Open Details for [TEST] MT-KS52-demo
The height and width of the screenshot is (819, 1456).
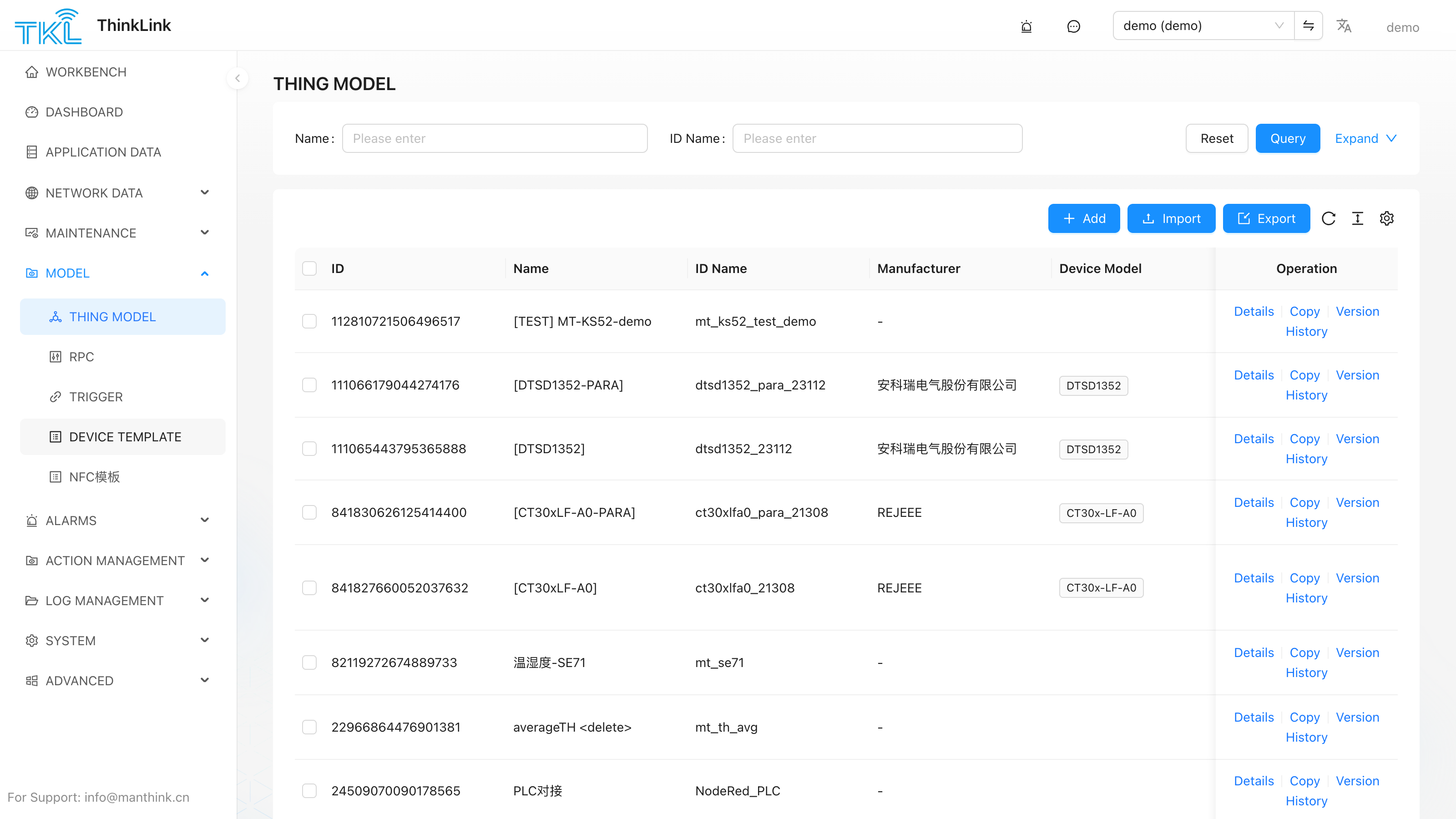[1254, 311]
